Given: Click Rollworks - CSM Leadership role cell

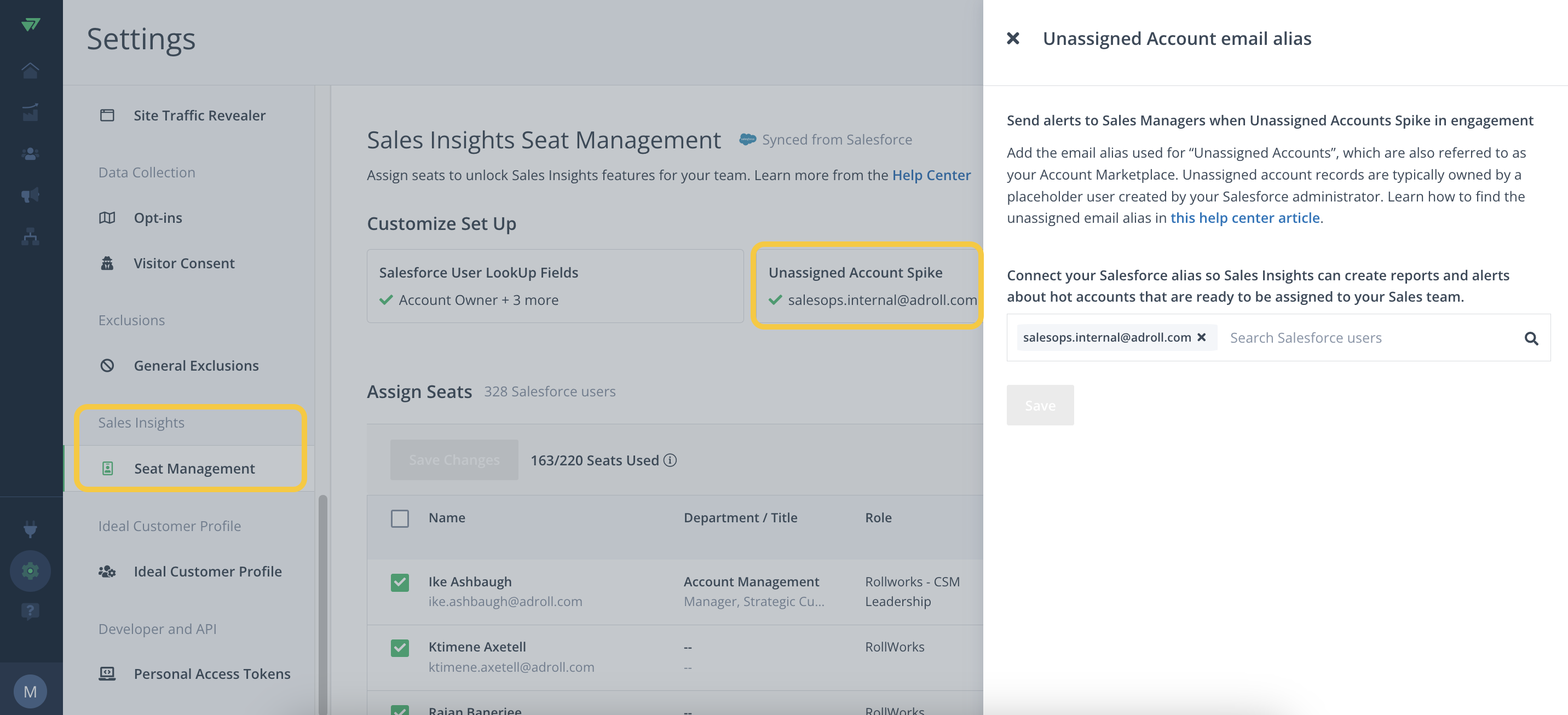Looking at the screenshot, I should [912, 591].
